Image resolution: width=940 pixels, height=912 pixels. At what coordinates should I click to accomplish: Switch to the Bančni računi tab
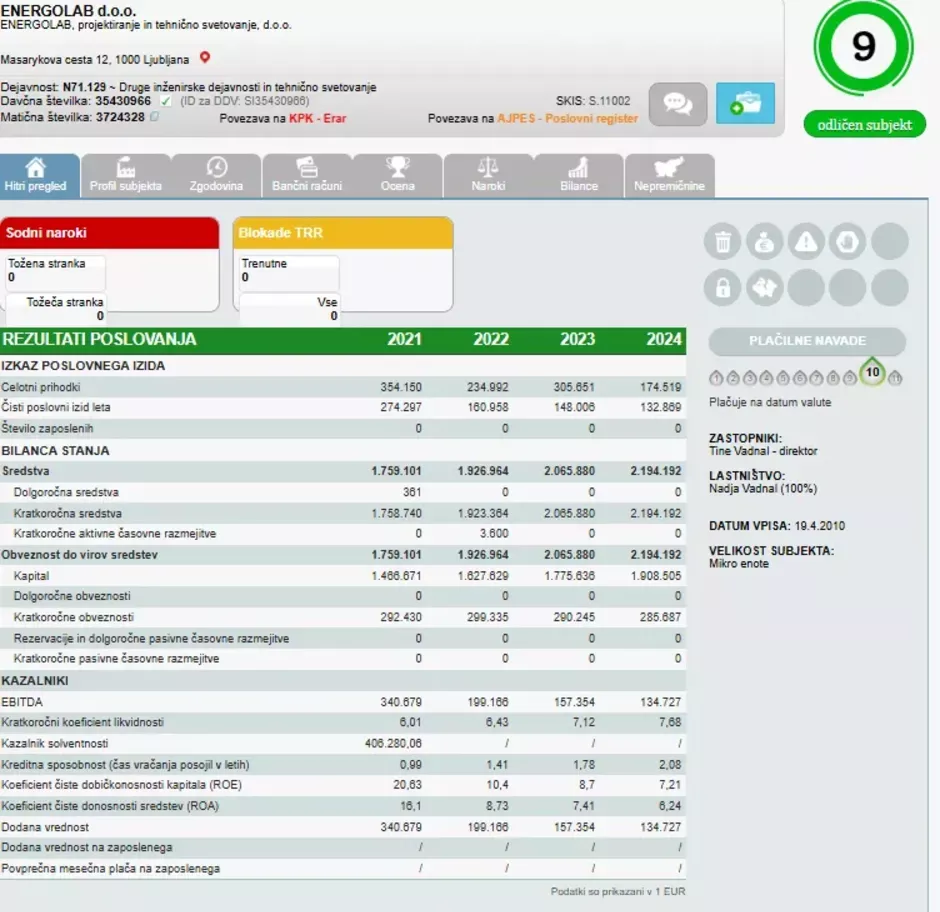point(307,176)
